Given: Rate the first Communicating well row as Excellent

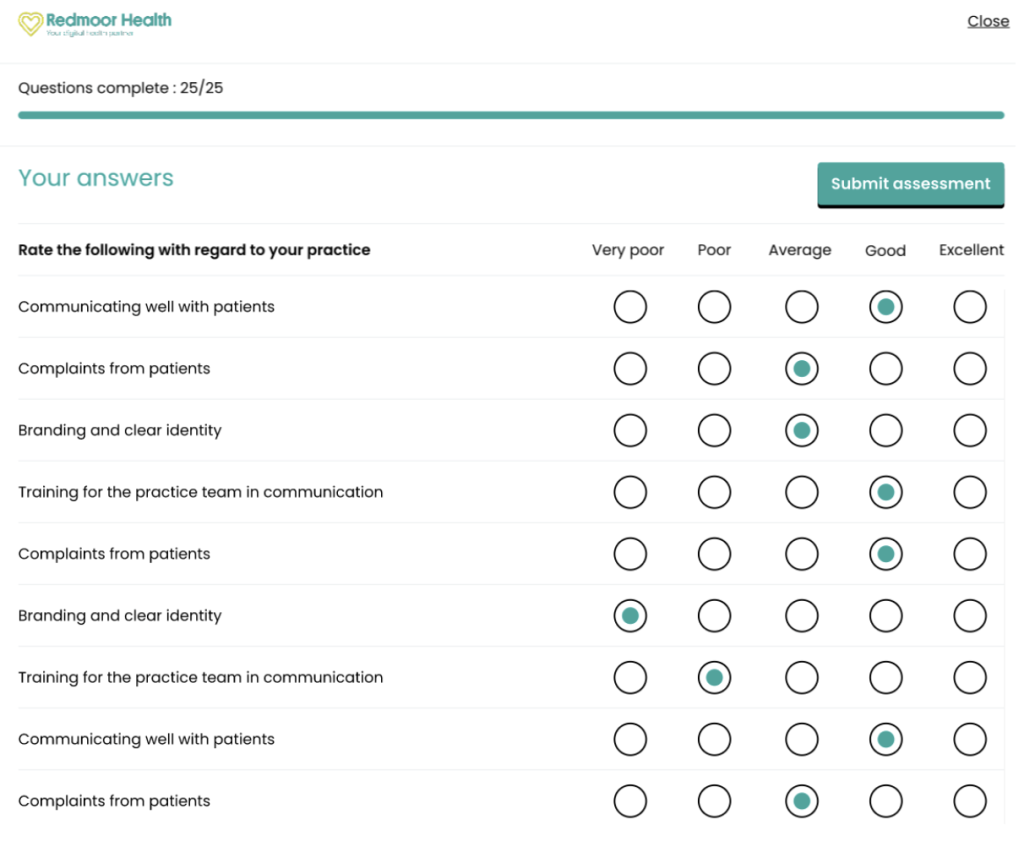Looking at the screenshot, I should tap(969, 307).
